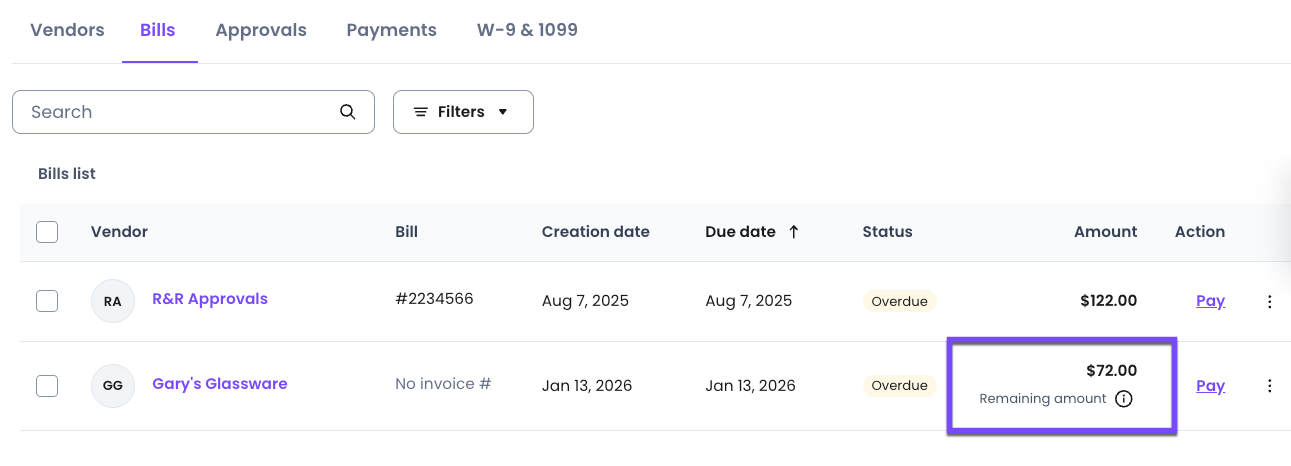Expand the Filters dropdown
The width and height of the screenshot is (1291, 466).
pyautogui.click(x=463, y=112)
